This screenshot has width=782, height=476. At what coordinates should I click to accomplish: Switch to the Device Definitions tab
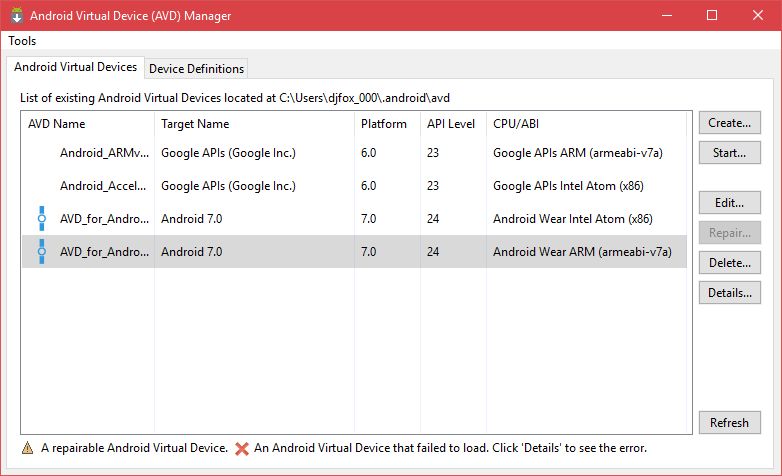click(x=196, y=69)
